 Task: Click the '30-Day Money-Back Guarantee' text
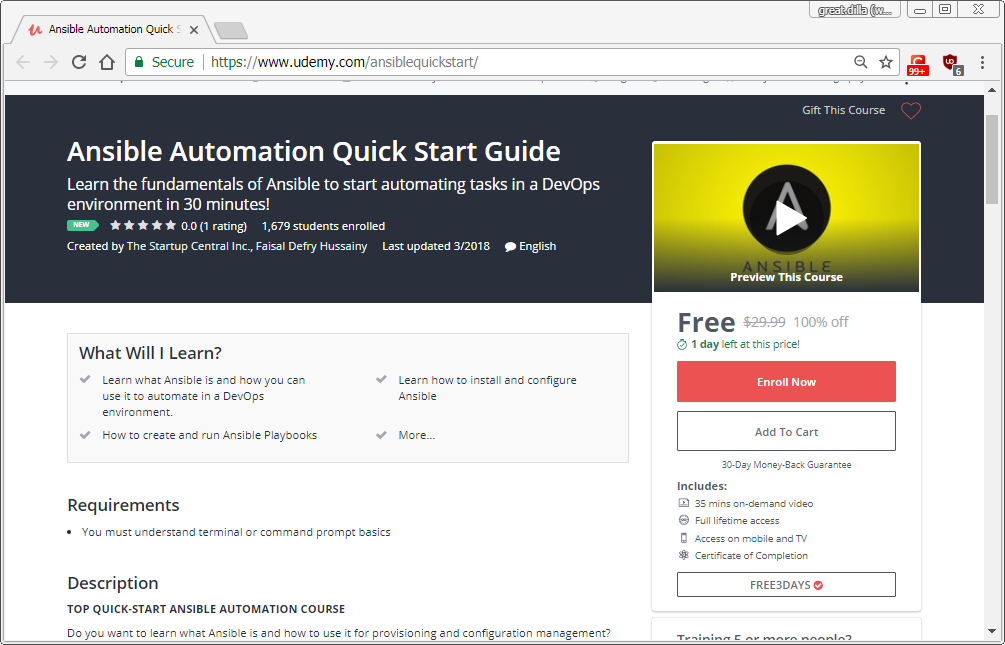[786, 465]
